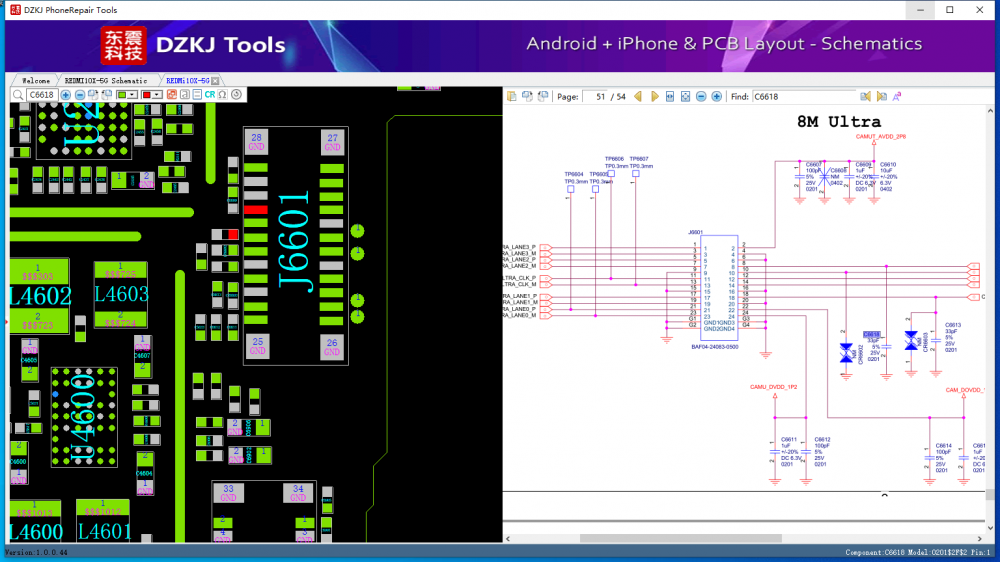Click GND pad 25 on J6601
Image resolution: width=1000 pixels, height=562 pixels.
258,346
